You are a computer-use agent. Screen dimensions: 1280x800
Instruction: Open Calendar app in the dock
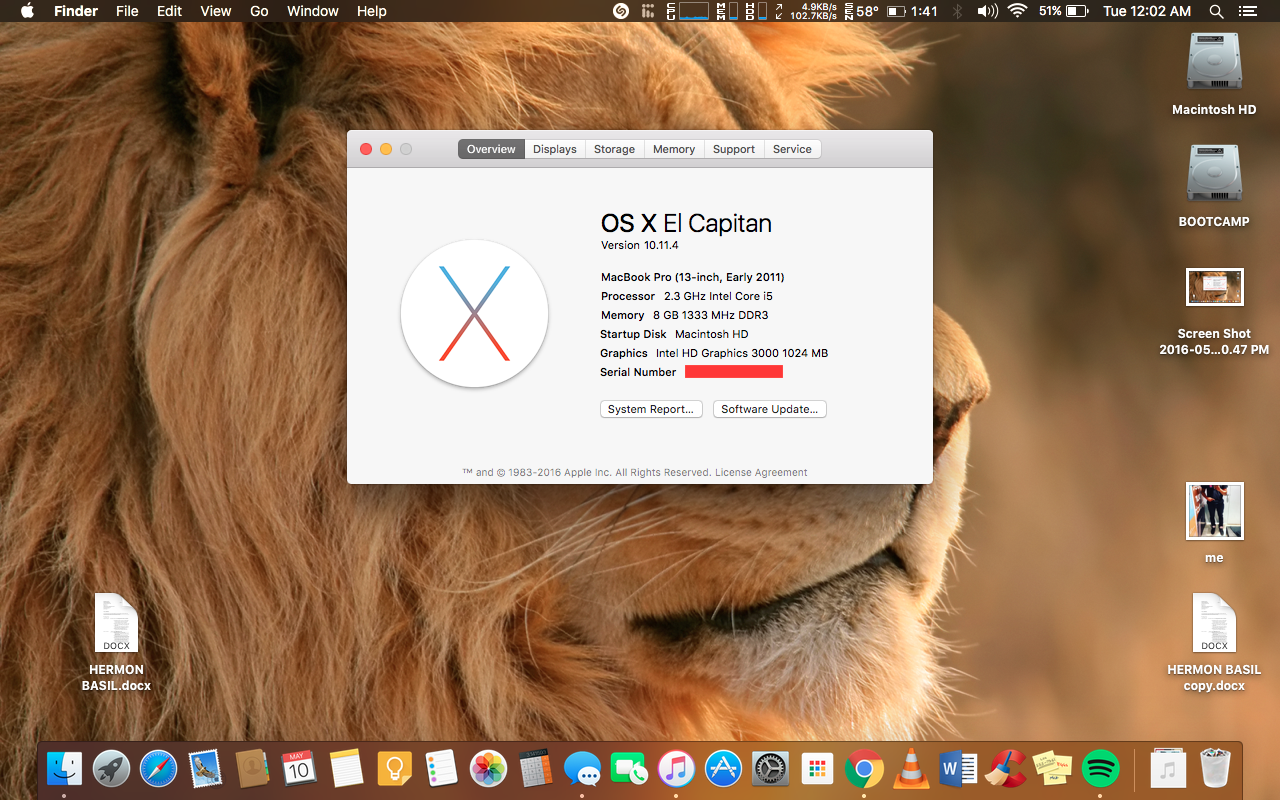(298, 768)
